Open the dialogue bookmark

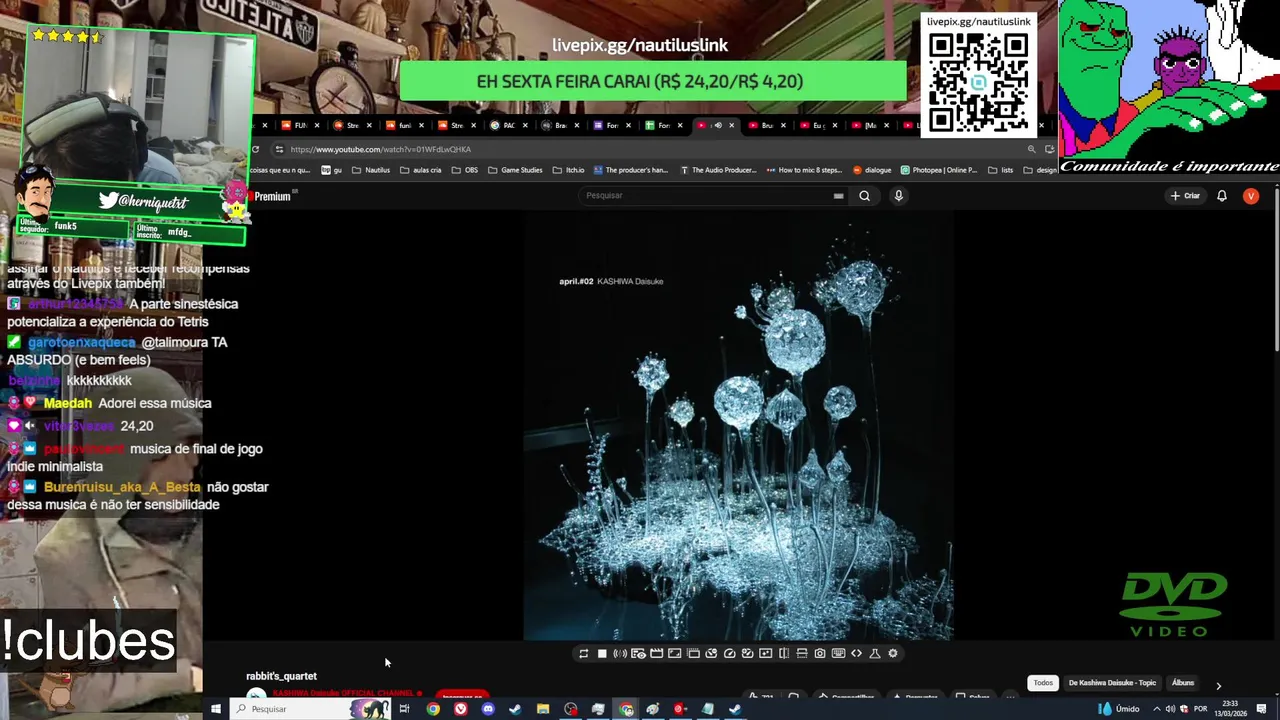(872, 170)
